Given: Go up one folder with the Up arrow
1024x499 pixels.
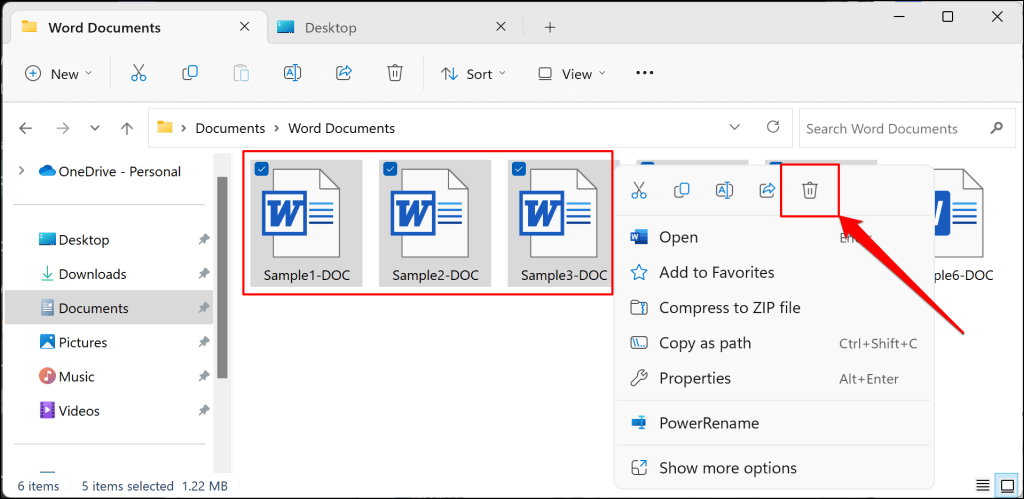Looking at the screenshot, I should point(127,128).
